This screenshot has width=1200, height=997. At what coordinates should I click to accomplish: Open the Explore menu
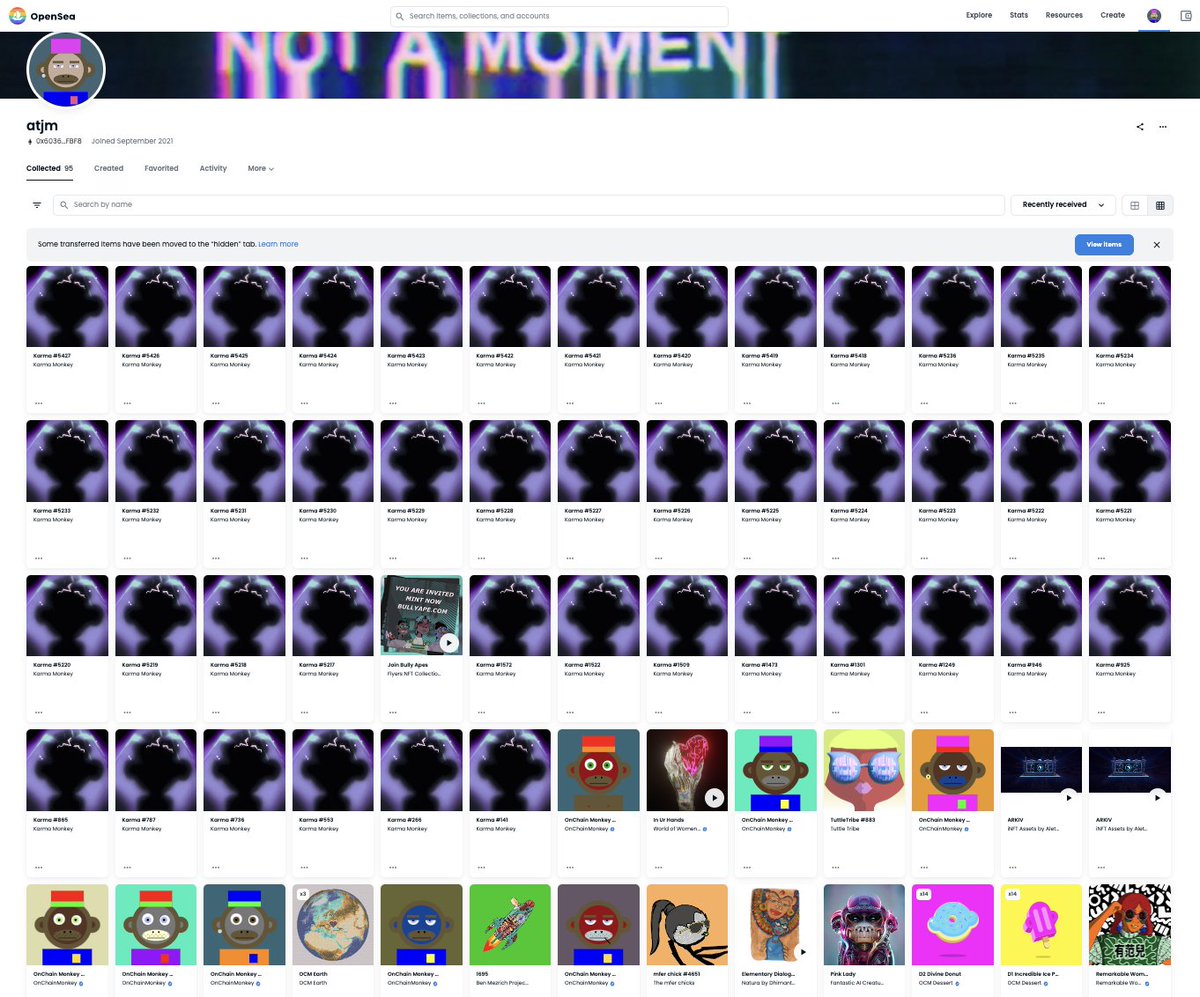click(979, 15)
